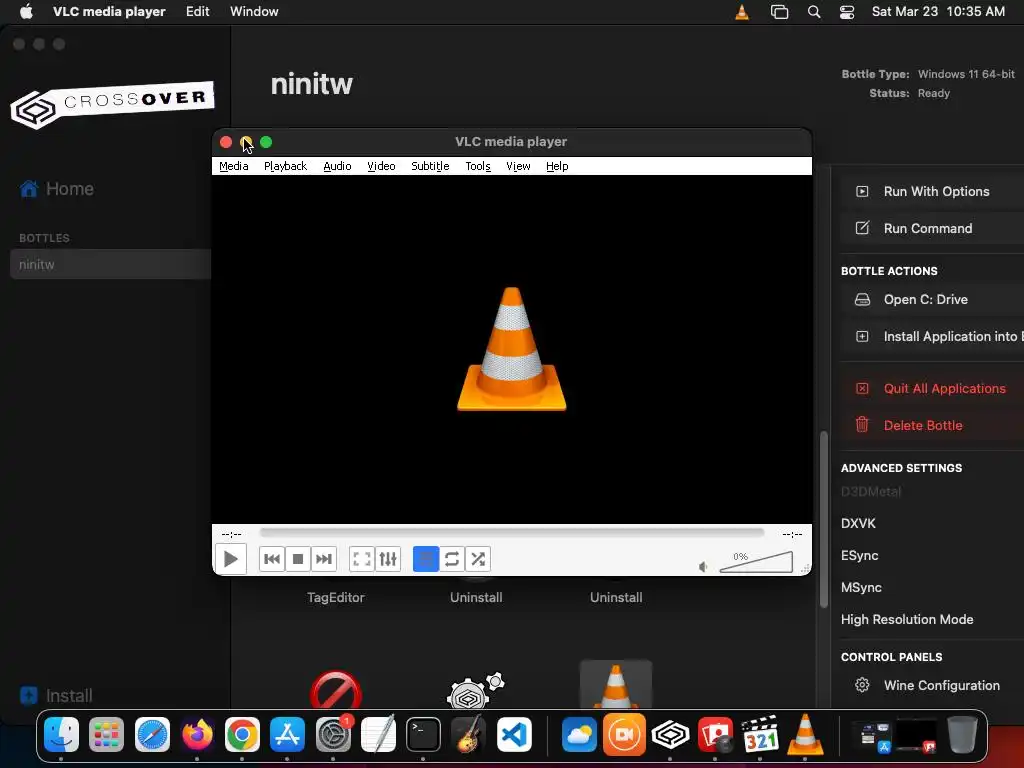The image size is (1024, 768).
Task: Open System Settings from the Dock
Action: pyautogui.click(x=333, y=734)
